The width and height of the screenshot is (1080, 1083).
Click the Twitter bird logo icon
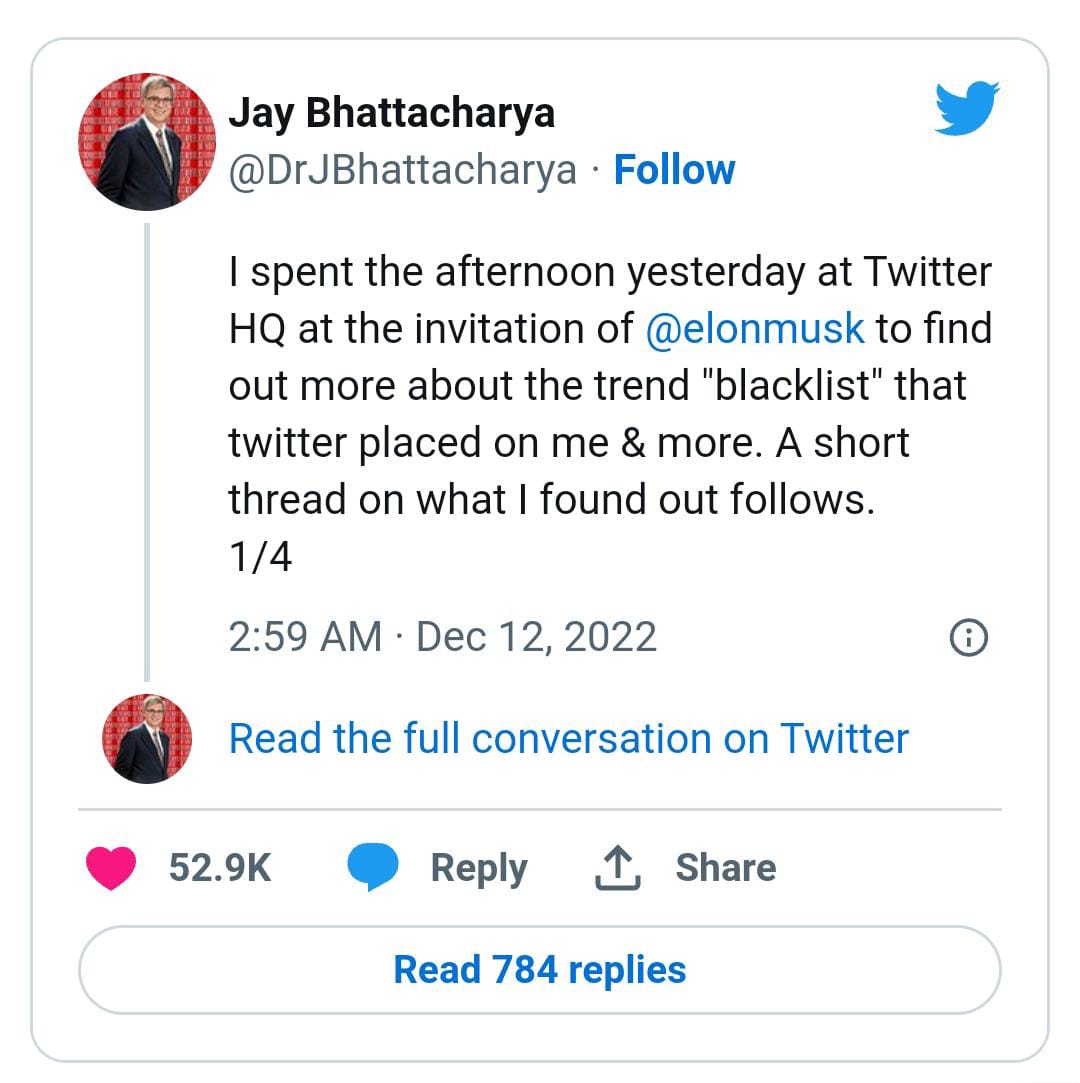click(967, 108)
